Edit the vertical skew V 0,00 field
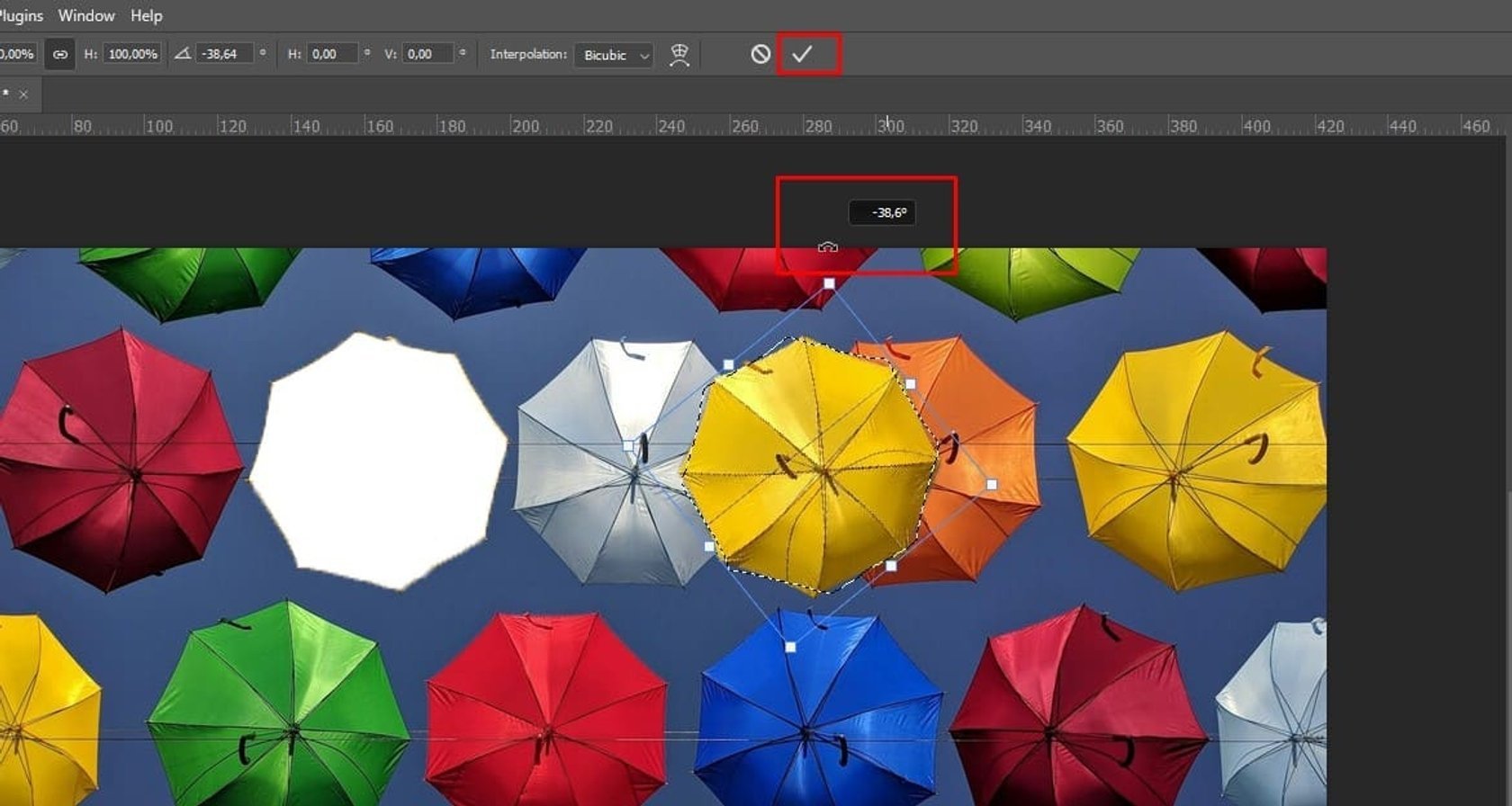 pos(427,54)
